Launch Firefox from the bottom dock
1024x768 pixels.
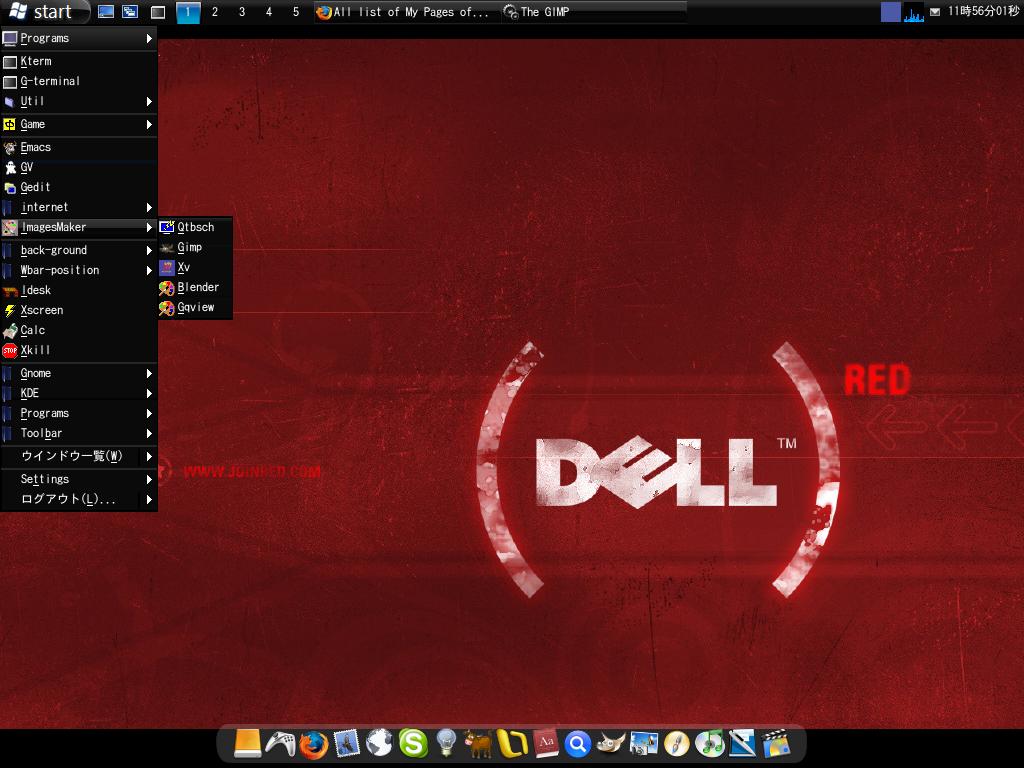[x=313, y=743]
